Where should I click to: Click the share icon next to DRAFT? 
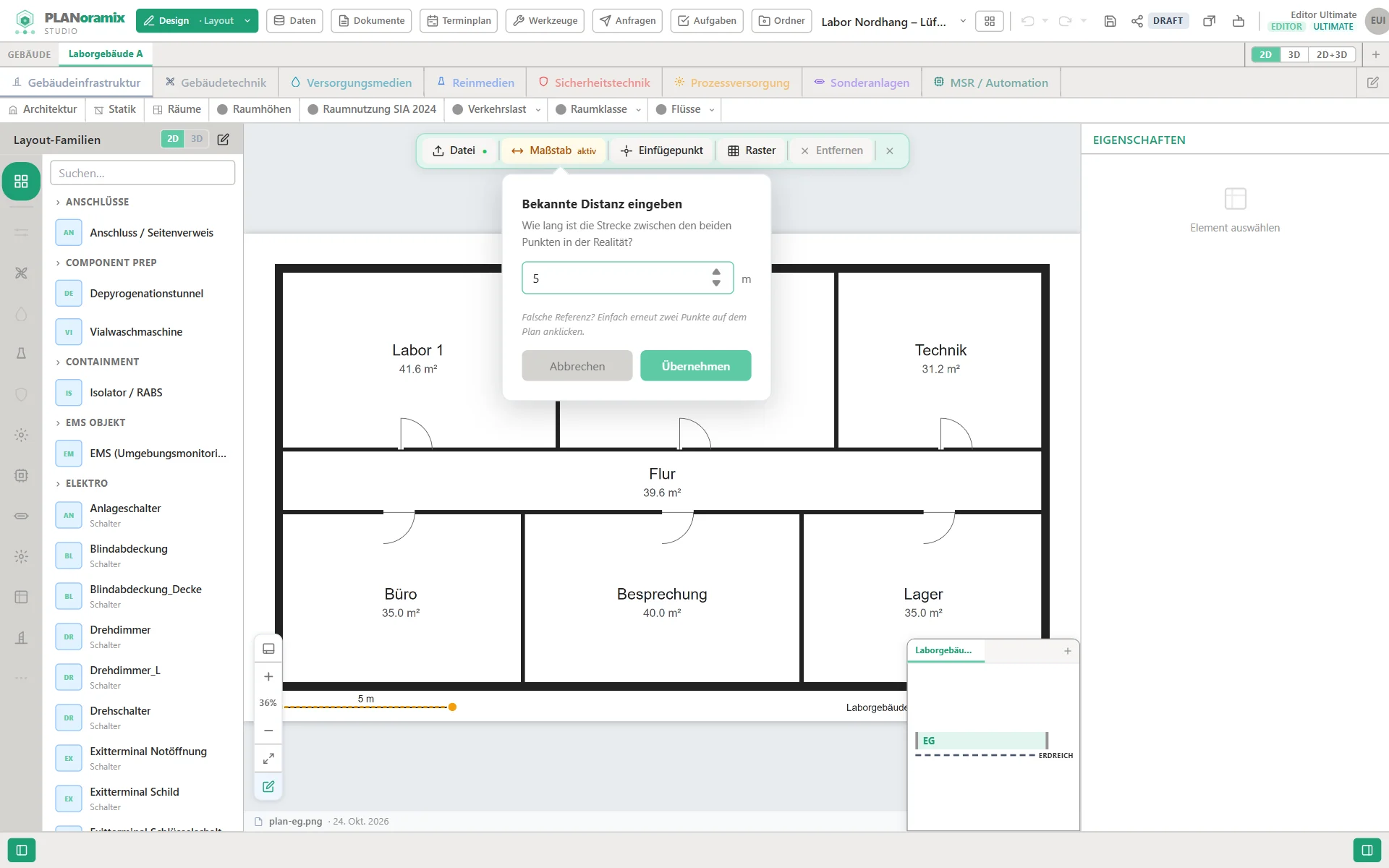point(1137,21)
